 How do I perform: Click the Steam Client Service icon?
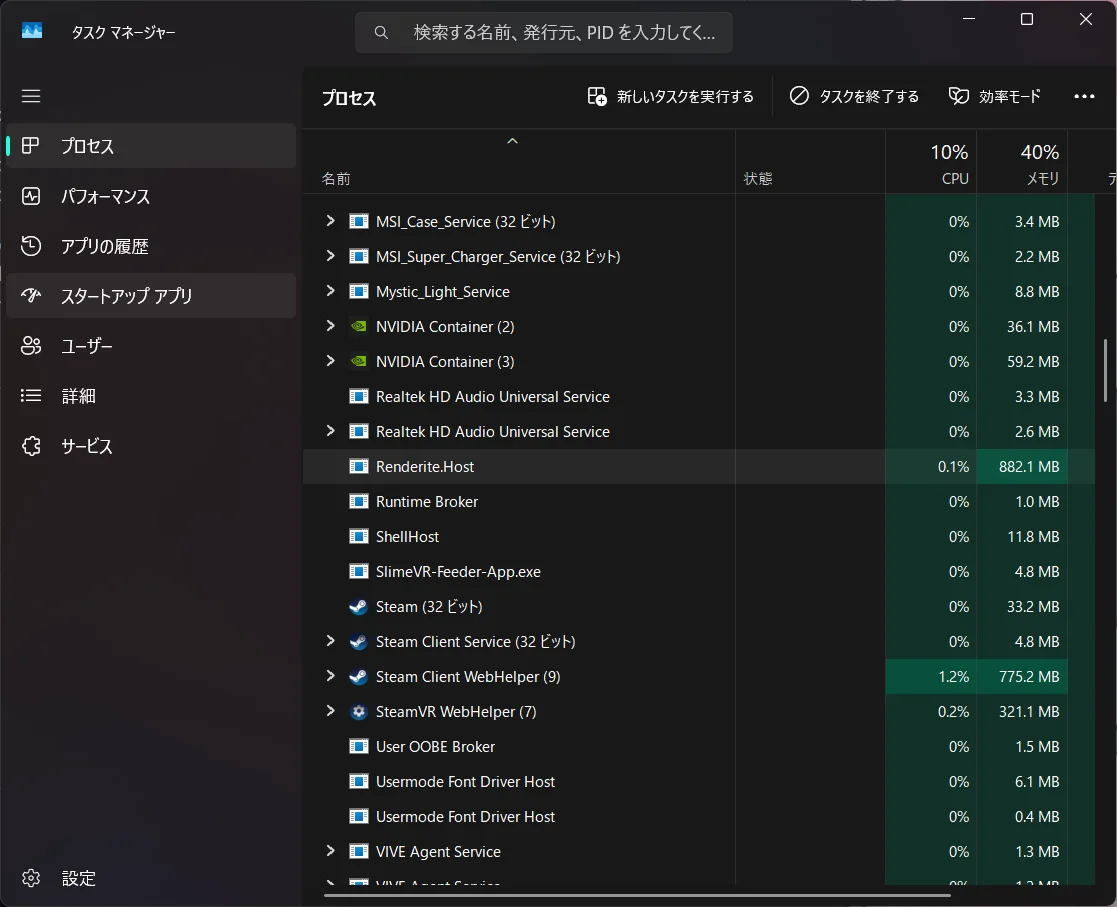tap(358, 641)
